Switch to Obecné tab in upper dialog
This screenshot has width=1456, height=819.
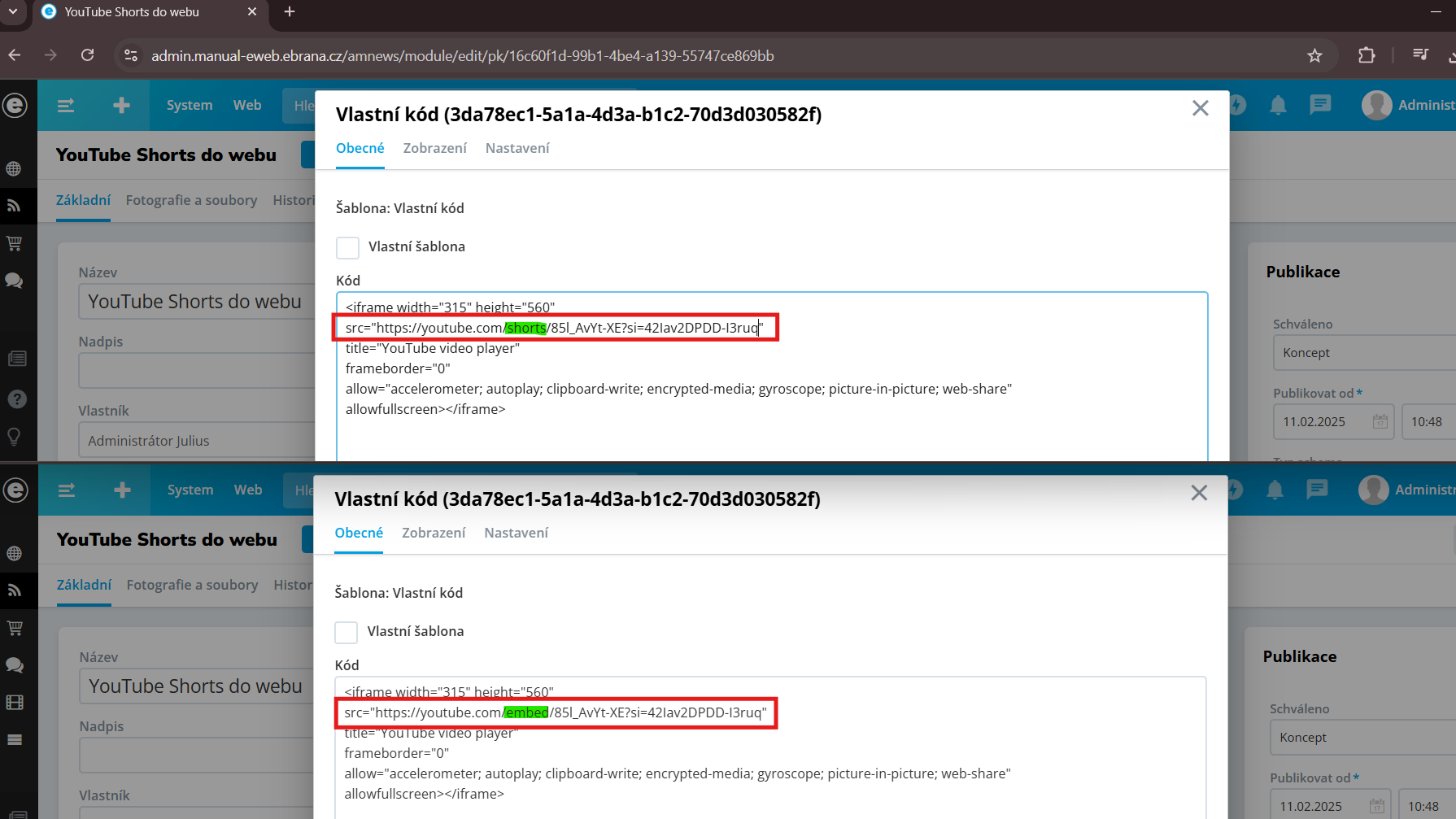click(x=360, y=148)
